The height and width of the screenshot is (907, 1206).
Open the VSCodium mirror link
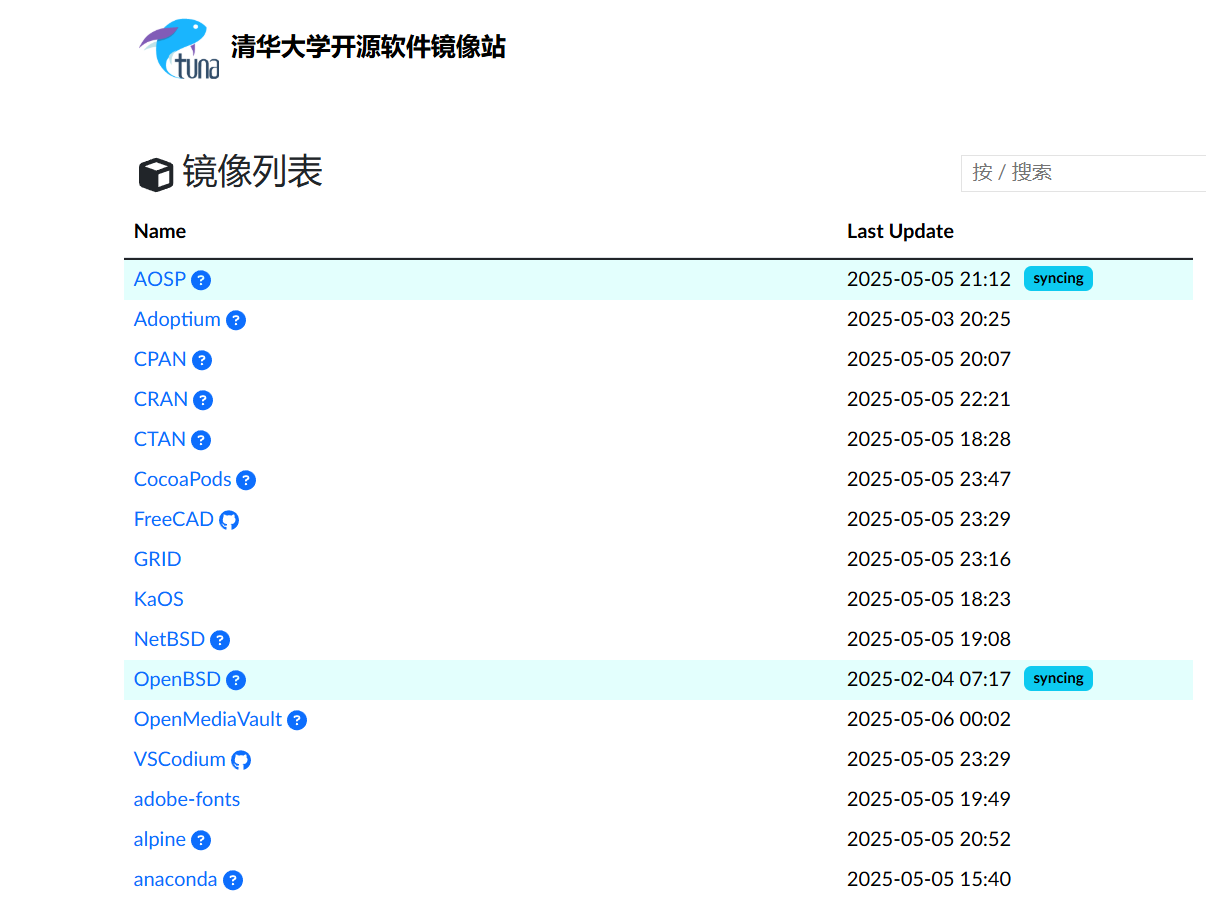180,759
